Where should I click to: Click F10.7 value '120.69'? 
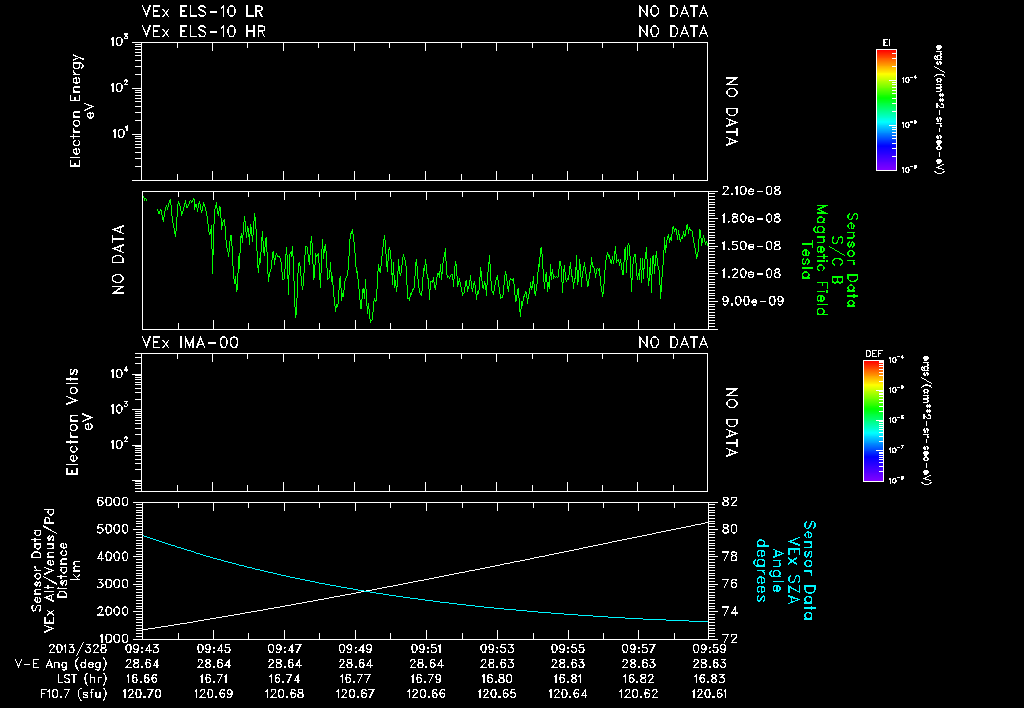click(x=213, y=694)
